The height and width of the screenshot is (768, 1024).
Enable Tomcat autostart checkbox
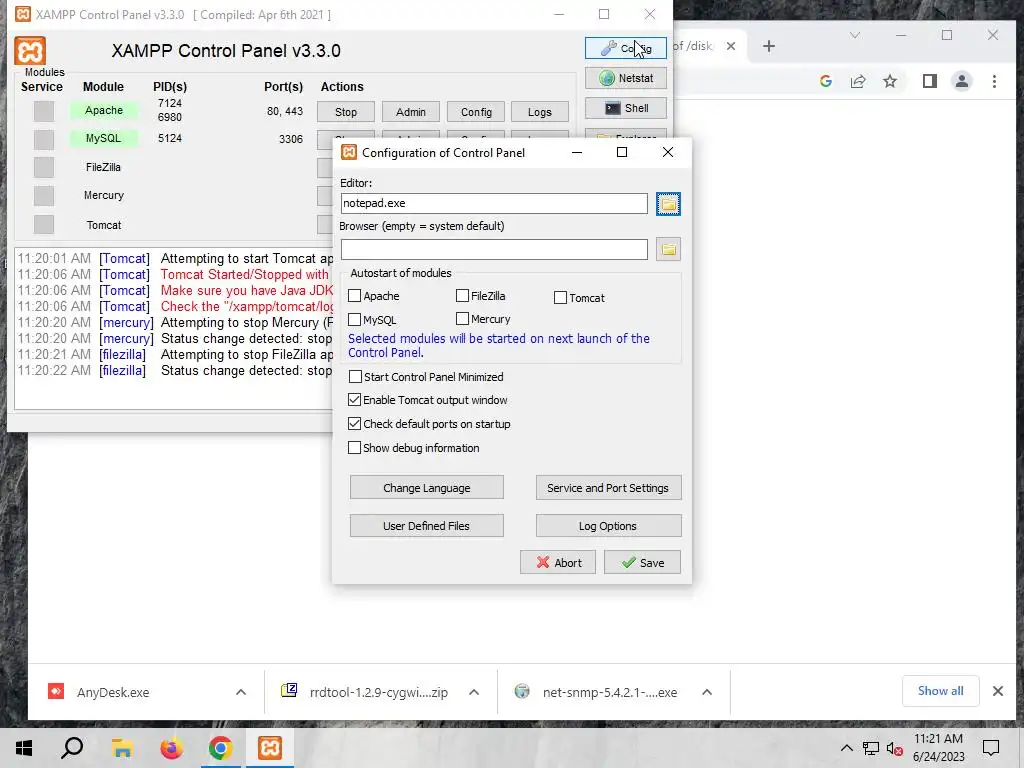pos(560,298)
